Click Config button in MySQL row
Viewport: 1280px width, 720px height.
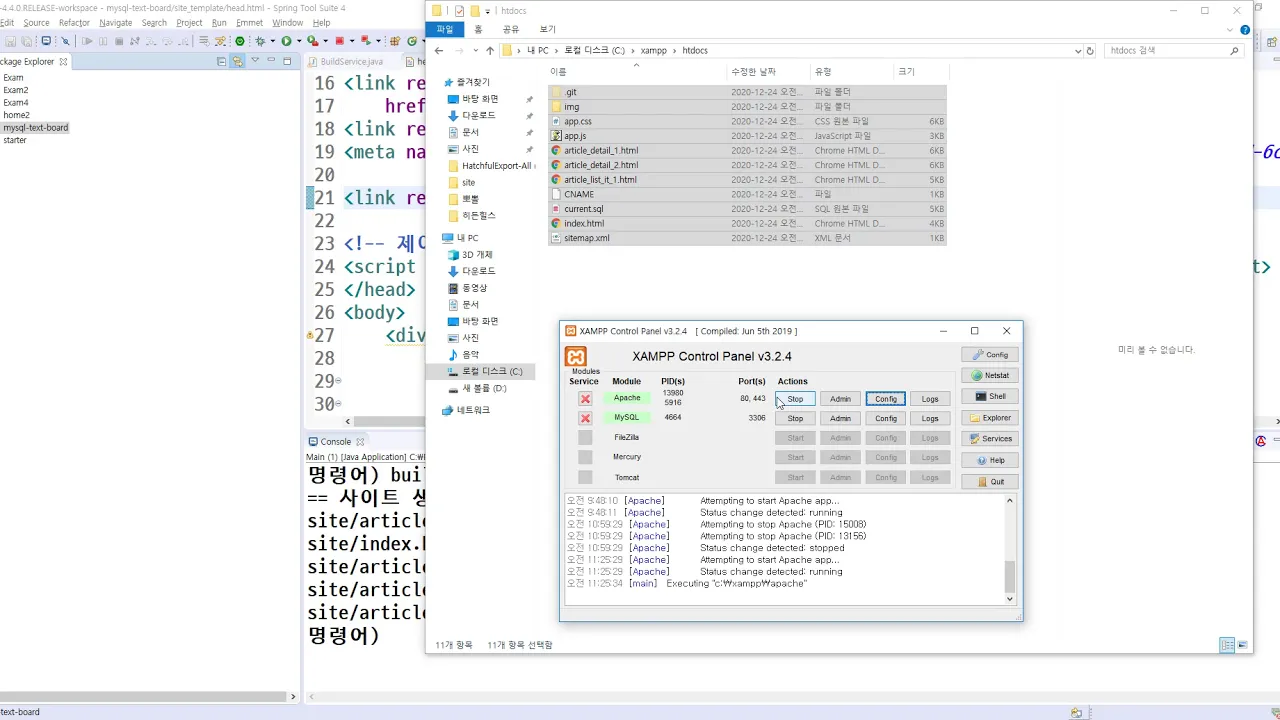coord(886,418)
